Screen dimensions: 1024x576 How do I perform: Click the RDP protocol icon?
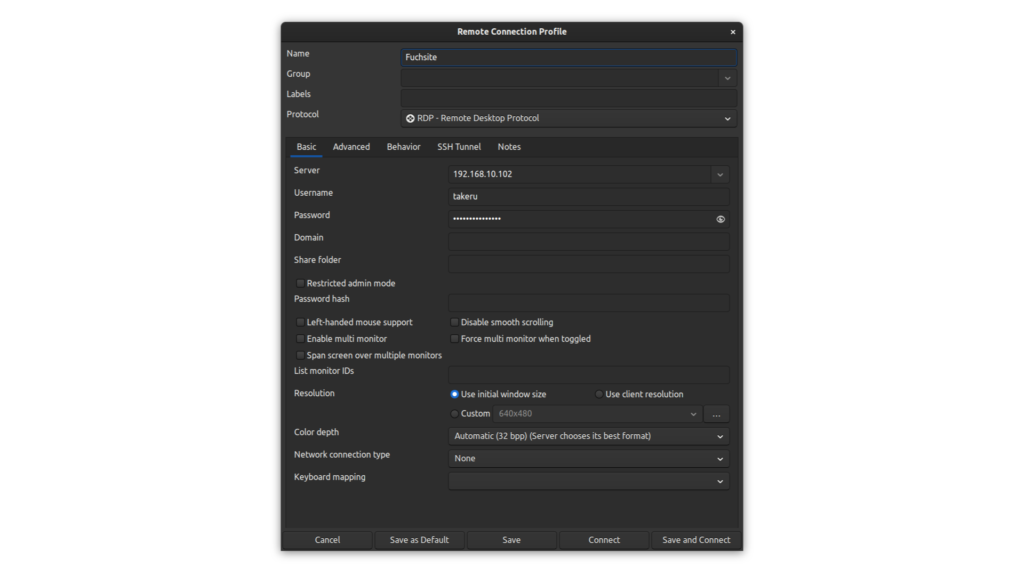click(x=410, y=118)
